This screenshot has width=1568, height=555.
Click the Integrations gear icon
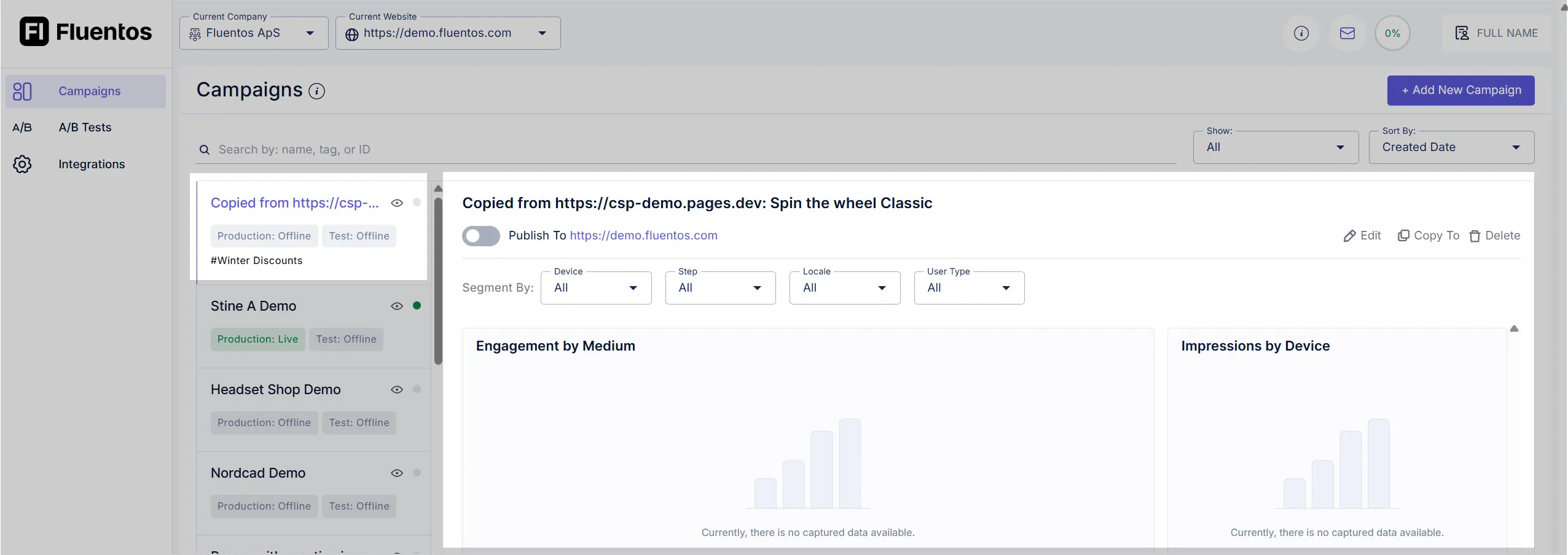coord(22,164)
